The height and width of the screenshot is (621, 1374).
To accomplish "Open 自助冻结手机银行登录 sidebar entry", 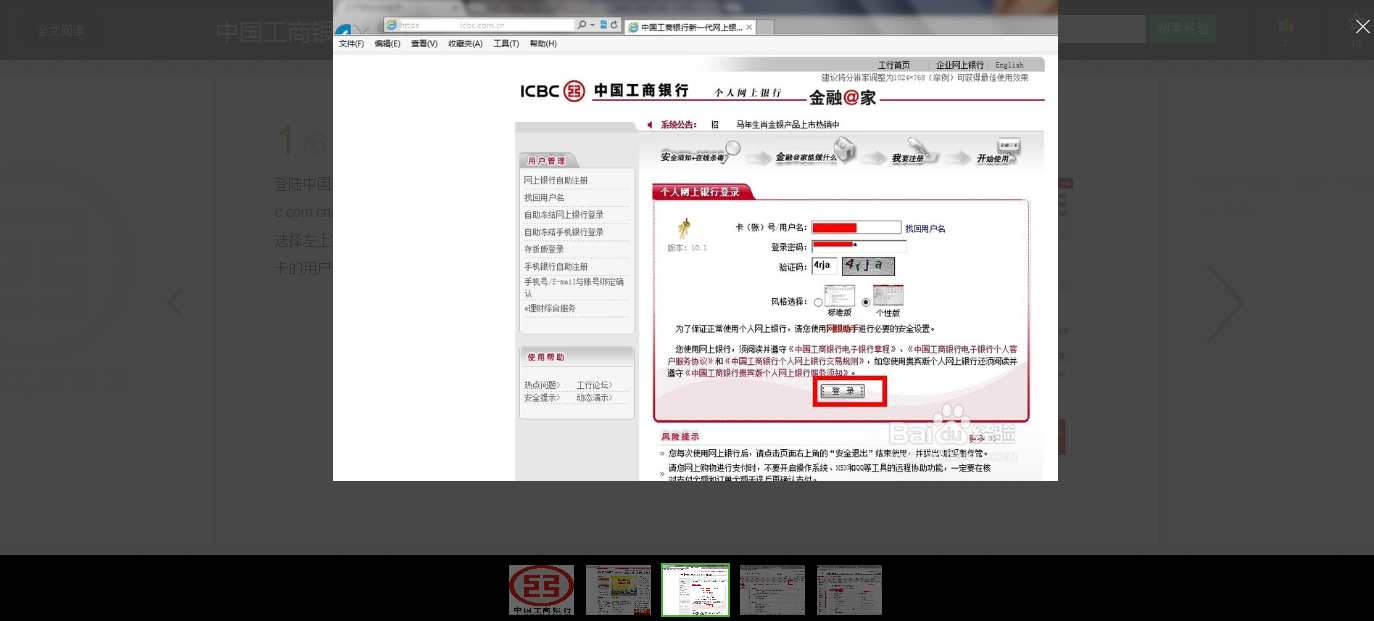I will click(564, 232).
